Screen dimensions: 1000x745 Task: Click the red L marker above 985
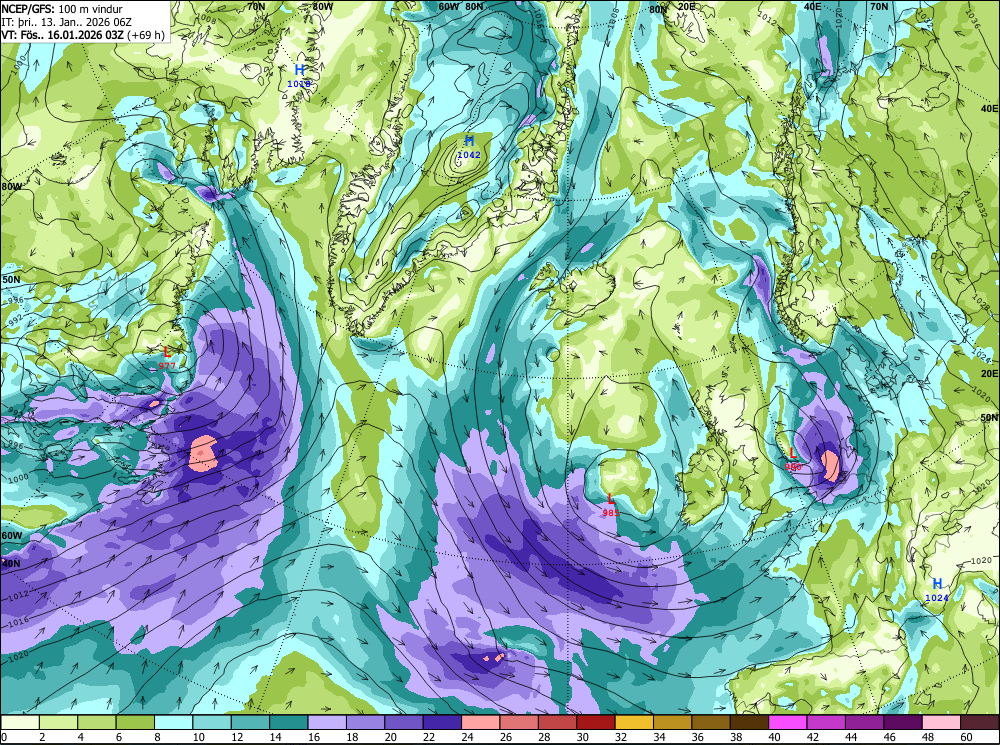(611, 499)
